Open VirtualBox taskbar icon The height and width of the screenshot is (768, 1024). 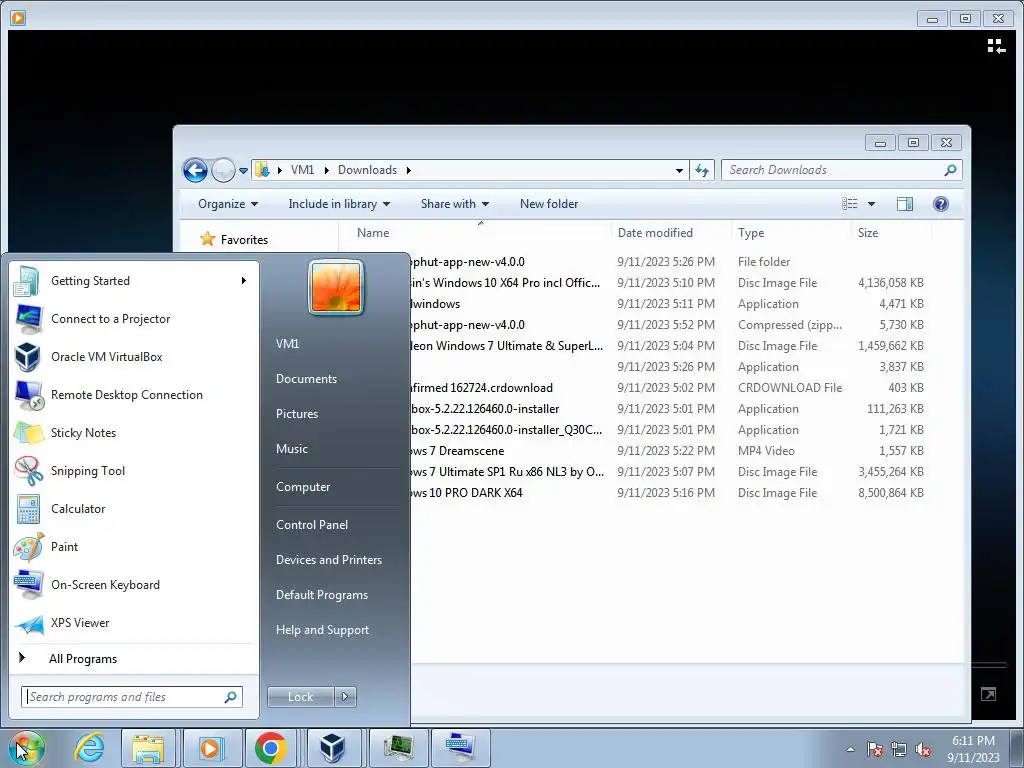click(333, 748)
